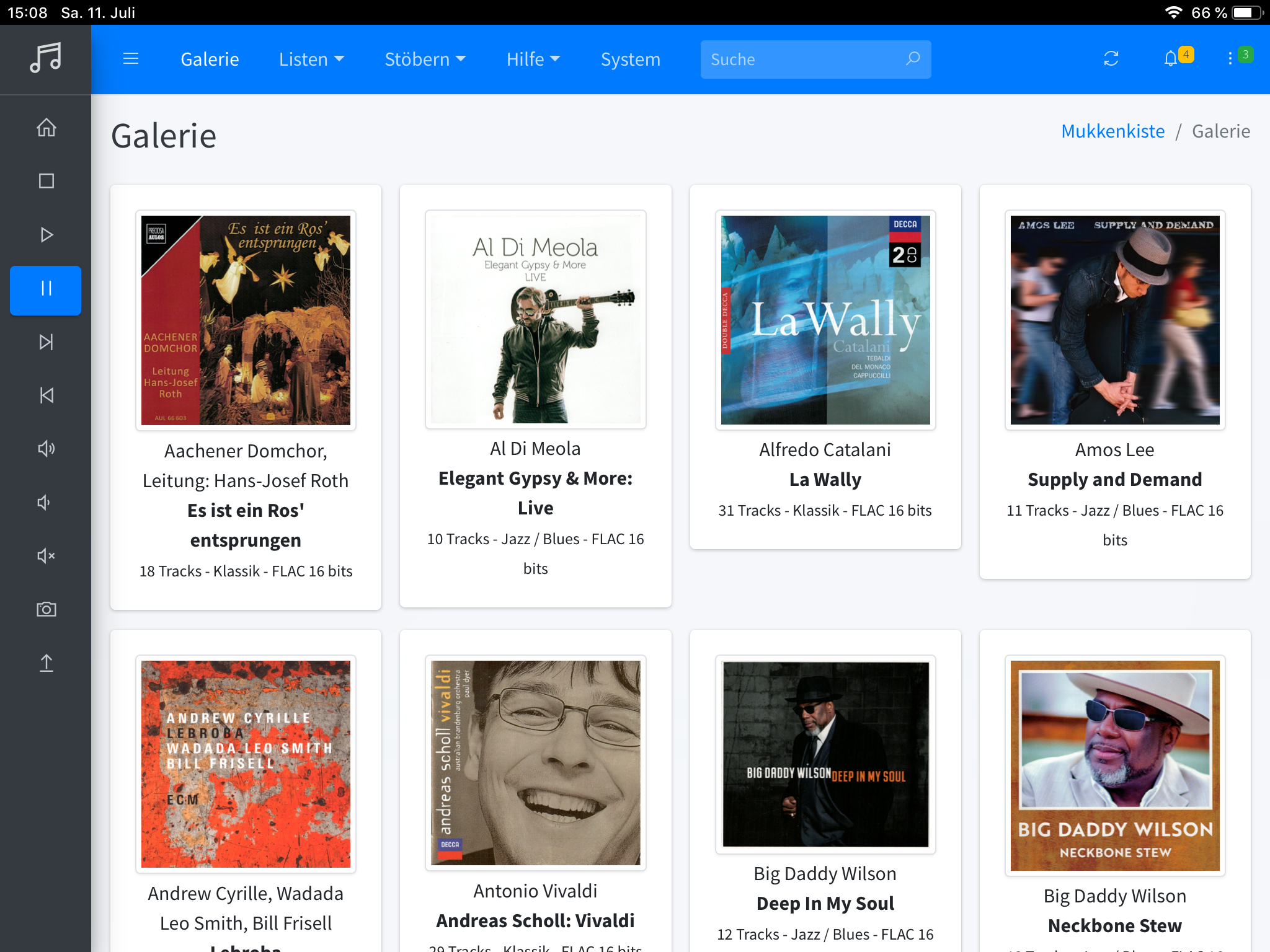
Task: Click the camera icon in sidebar
Action: pos(46,609)
